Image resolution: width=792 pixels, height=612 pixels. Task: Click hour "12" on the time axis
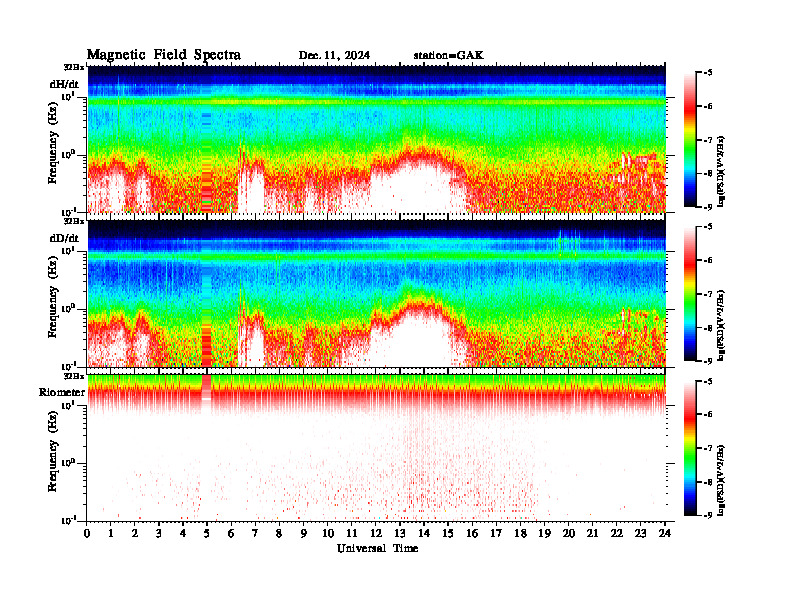click(376, 533)
